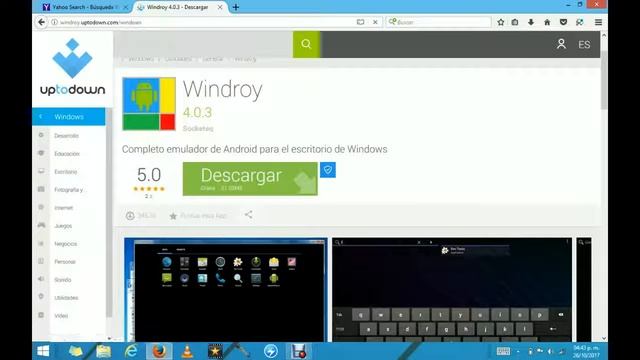
Task: Open the Sonido category
Action: [x=62, y=280]
